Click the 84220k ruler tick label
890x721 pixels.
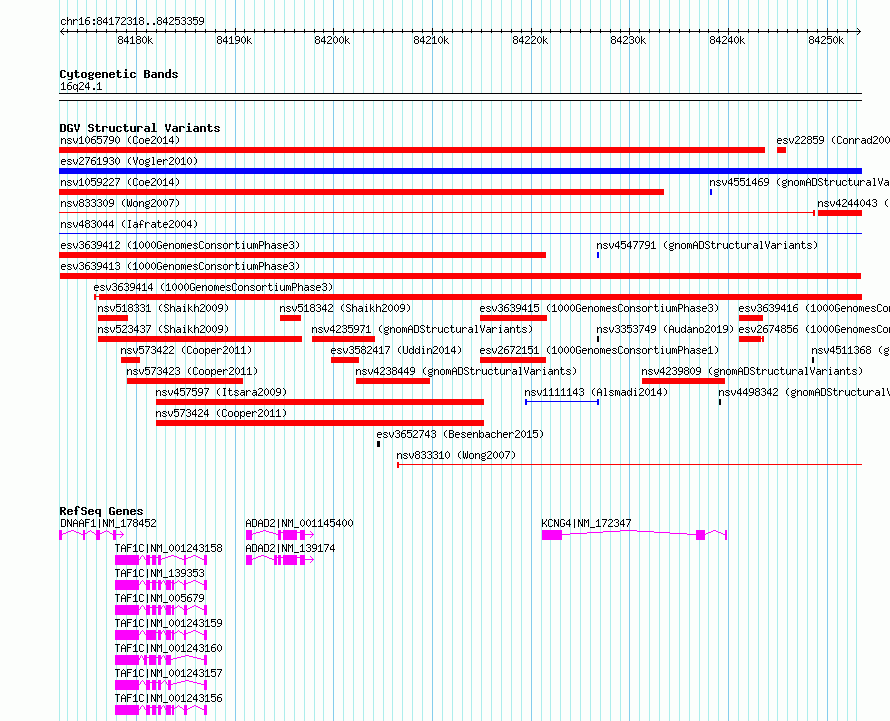(530, 41)
